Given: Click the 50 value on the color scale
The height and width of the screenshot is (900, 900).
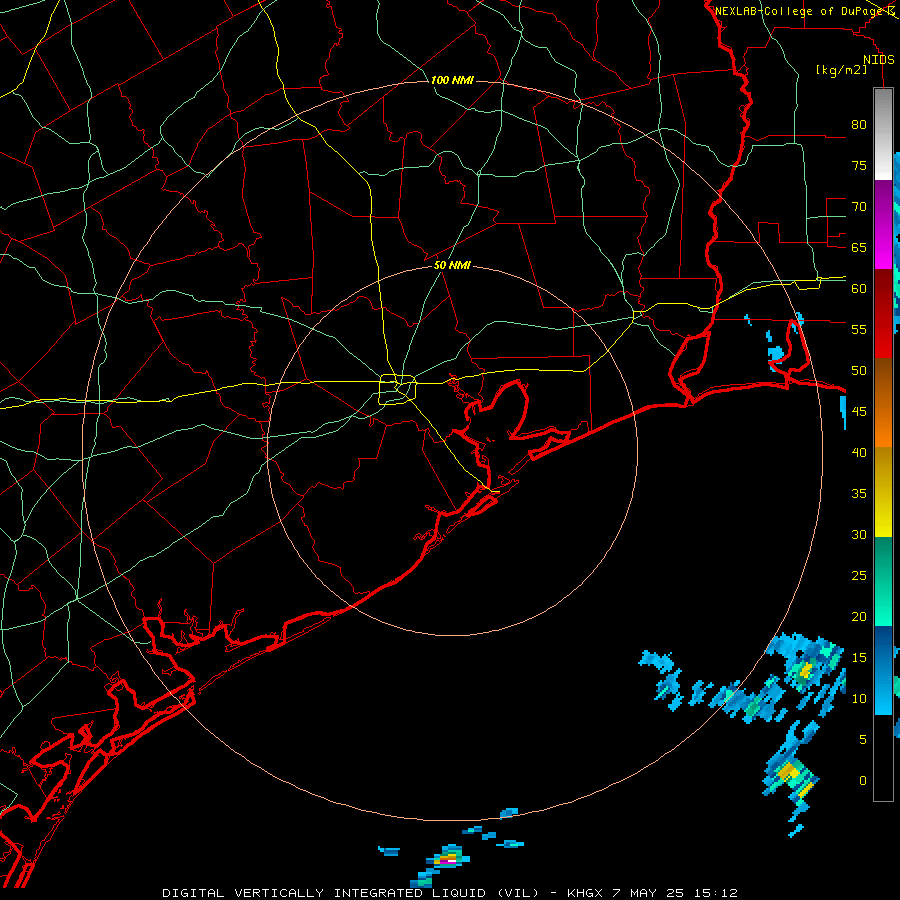Looking at the screenshot, I should [859, 370].
